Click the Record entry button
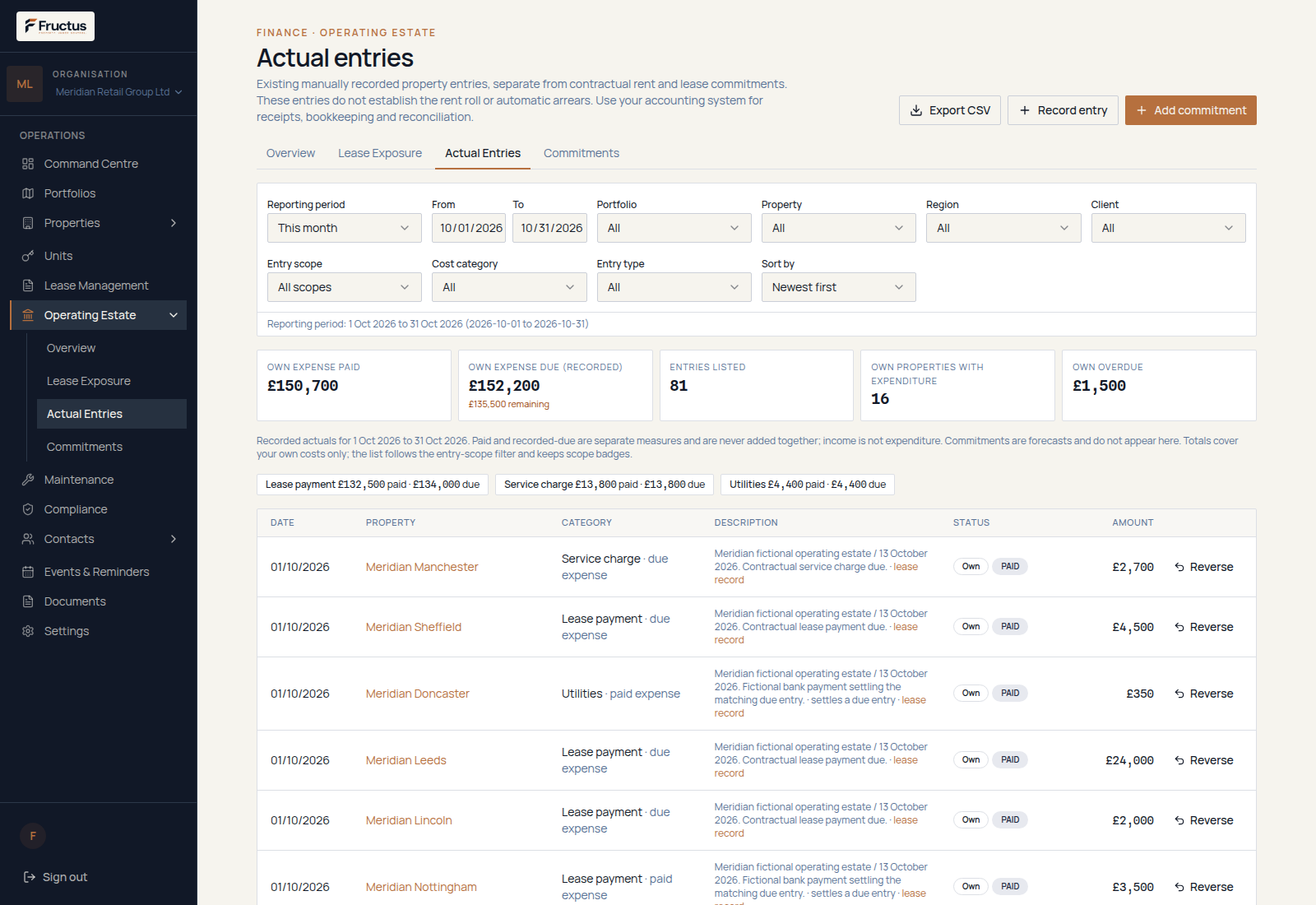The image size is (1316, 905). point(1063,110)
